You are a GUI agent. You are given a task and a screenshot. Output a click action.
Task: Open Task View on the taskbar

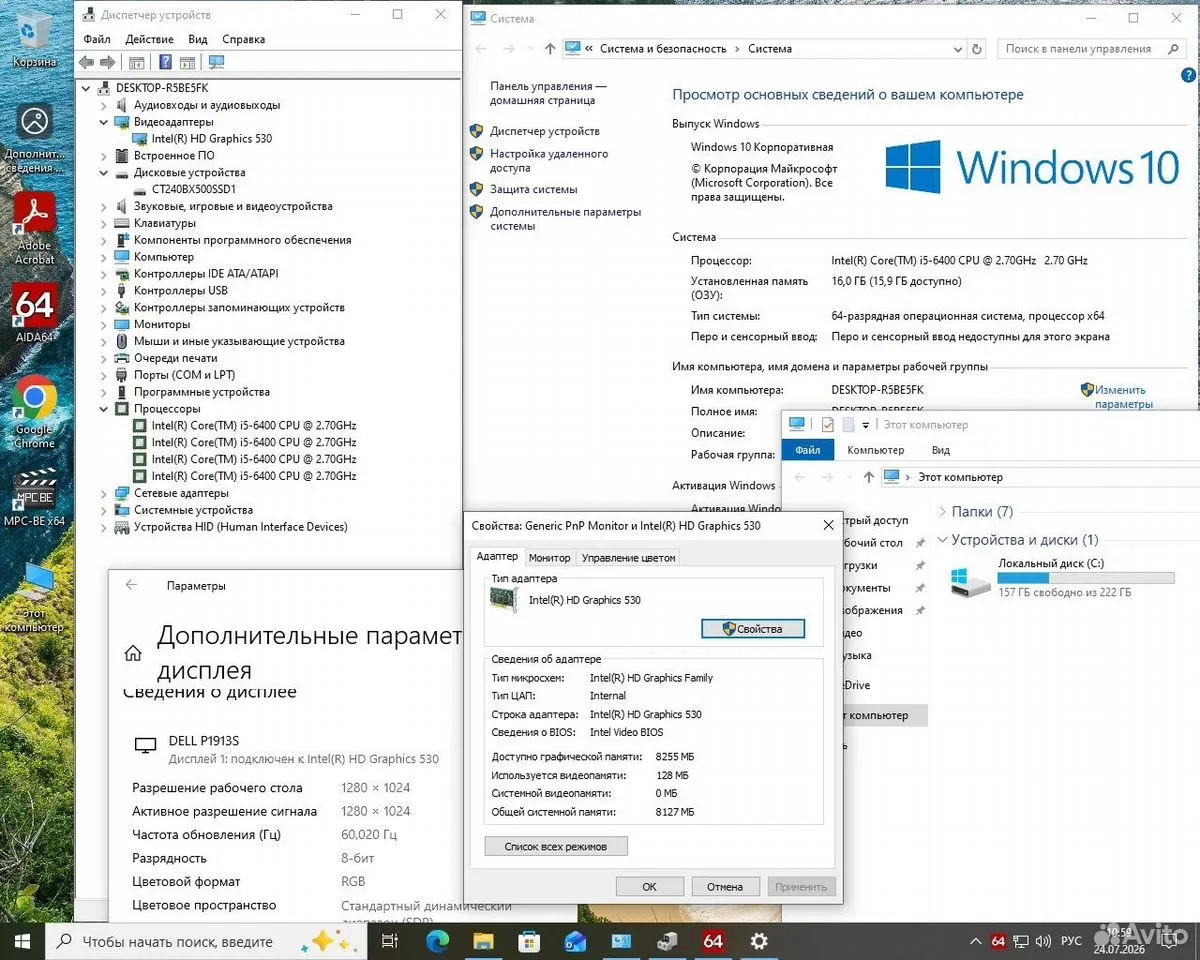tap(390, 941)
